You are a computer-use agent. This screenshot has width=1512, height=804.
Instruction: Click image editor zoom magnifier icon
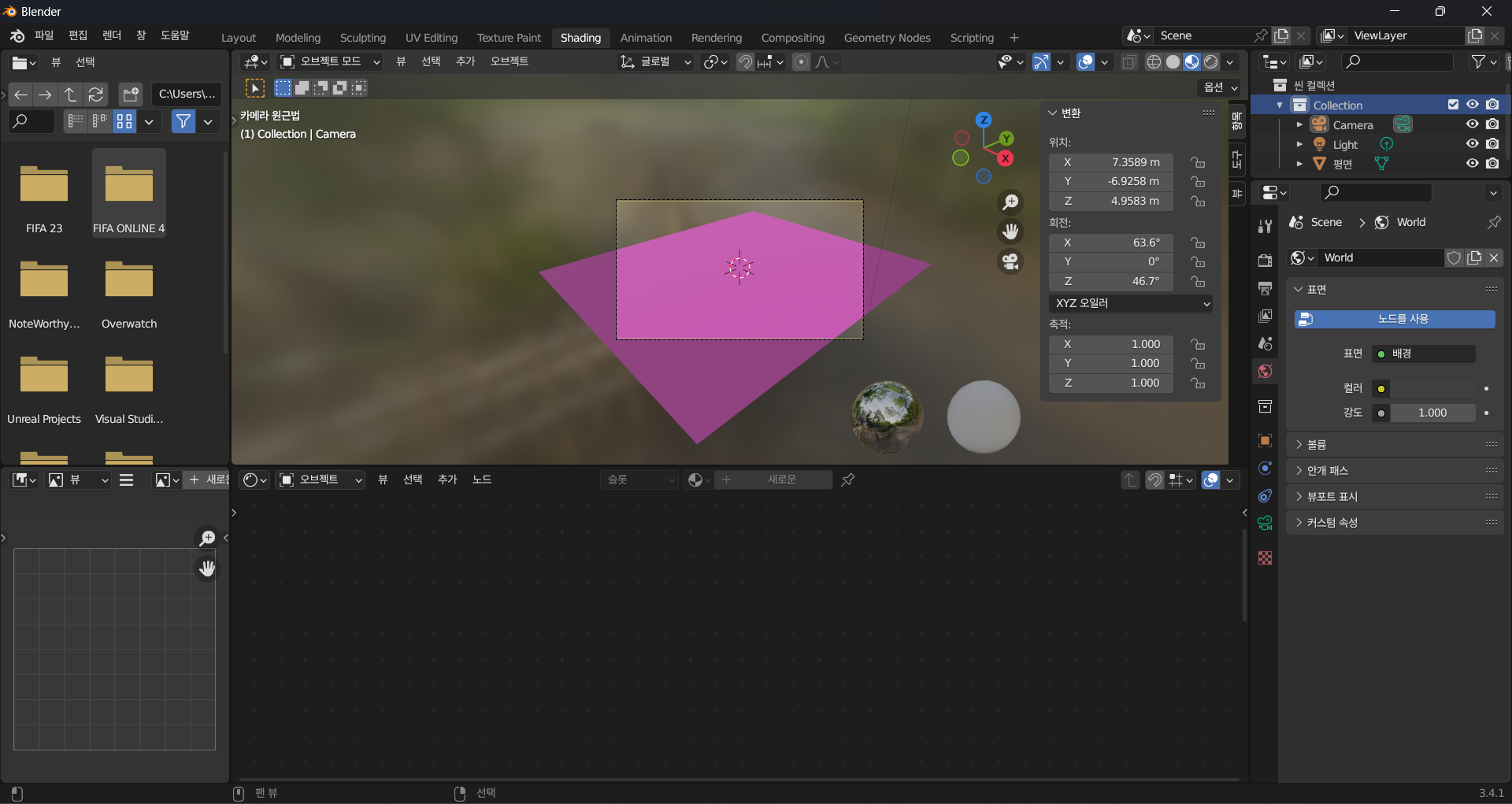coord(206,538)
